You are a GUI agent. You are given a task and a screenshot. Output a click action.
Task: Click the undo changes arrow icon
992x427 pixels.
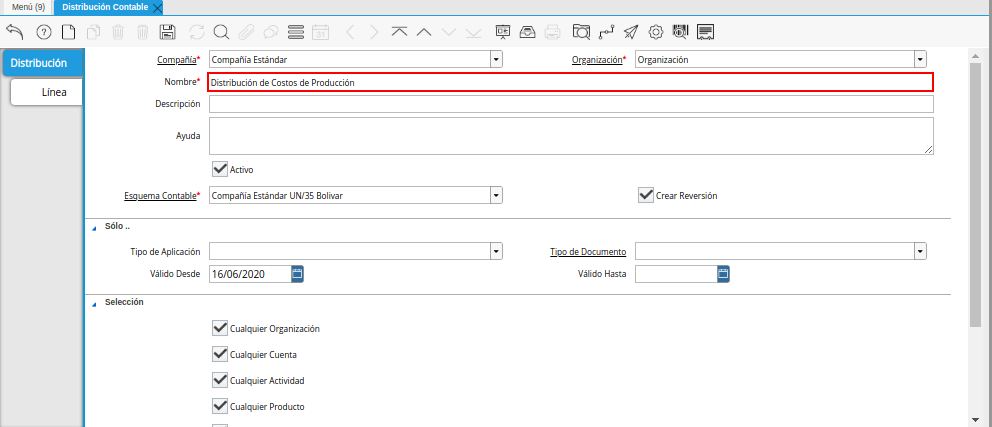(14, 32)
